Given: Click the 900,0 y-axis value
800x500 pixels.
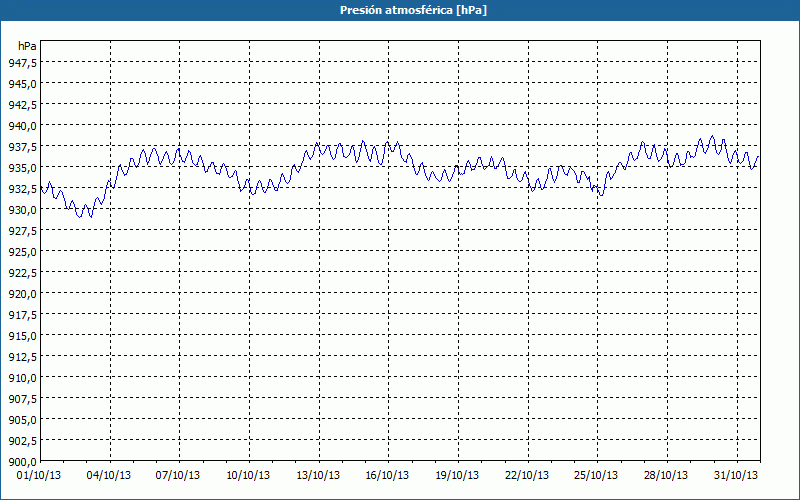Looking at the screenshot, I should tap(22, 462).
